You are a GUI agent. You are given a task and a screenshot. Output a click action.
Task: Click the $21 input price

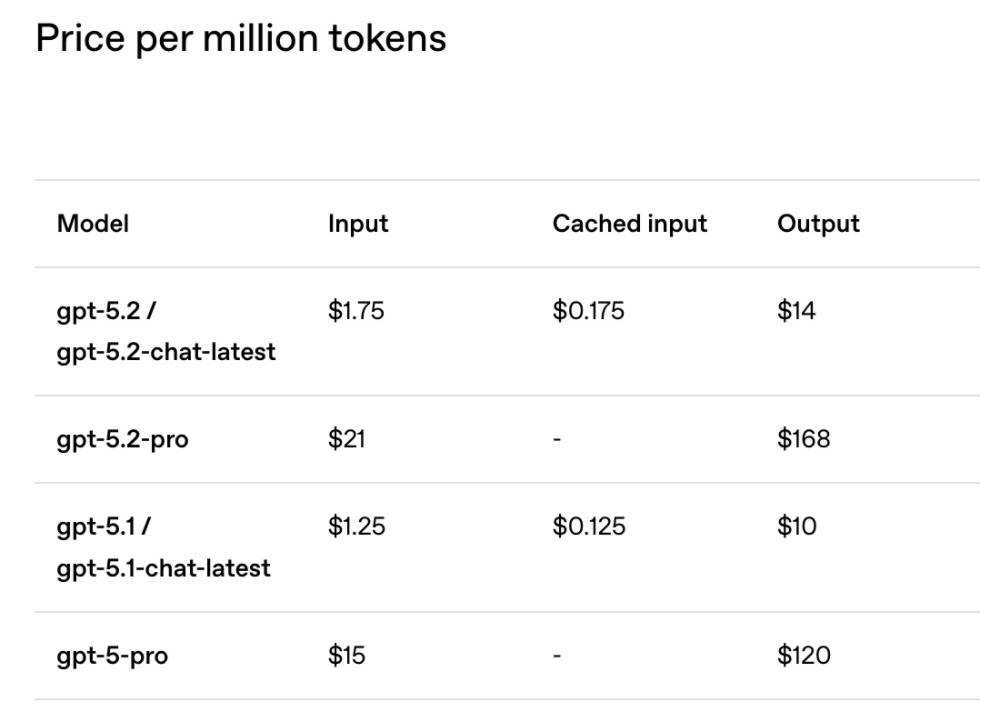(346, 439)
